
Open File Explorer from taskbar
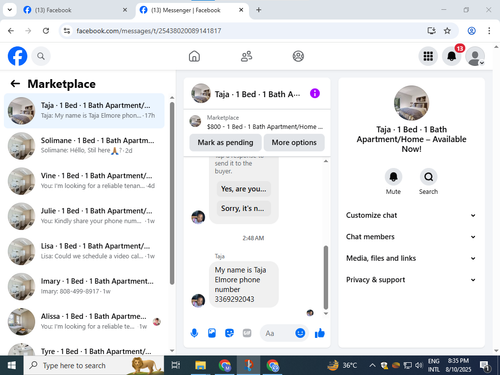pyautogui.click(x=200, y=366)
